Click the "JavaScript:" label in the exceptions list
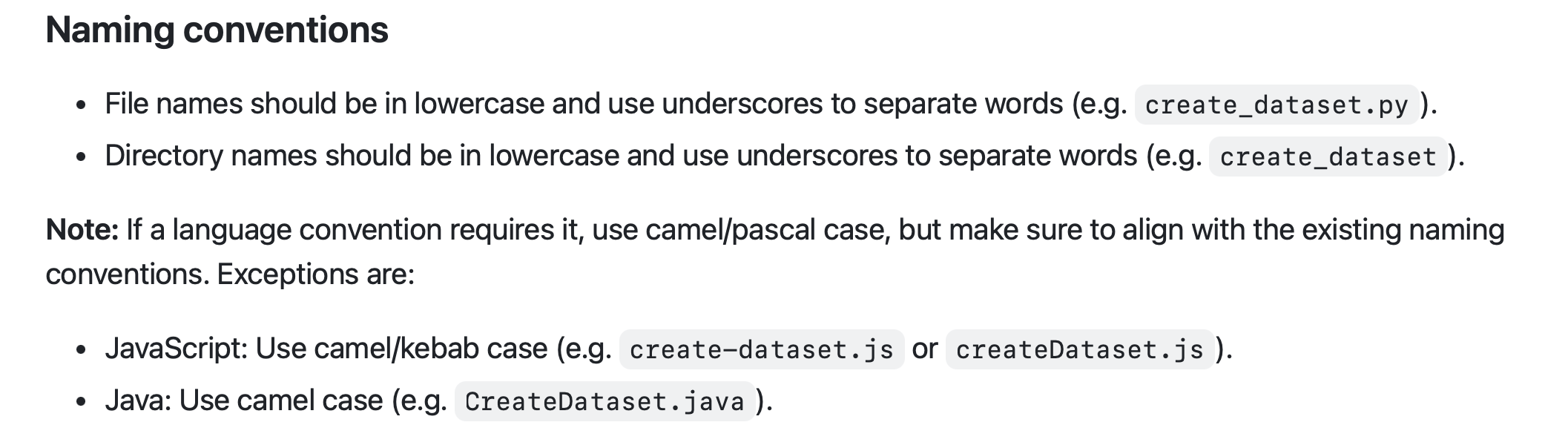This screenshot has width=1568, height=448. click(177, 349)
